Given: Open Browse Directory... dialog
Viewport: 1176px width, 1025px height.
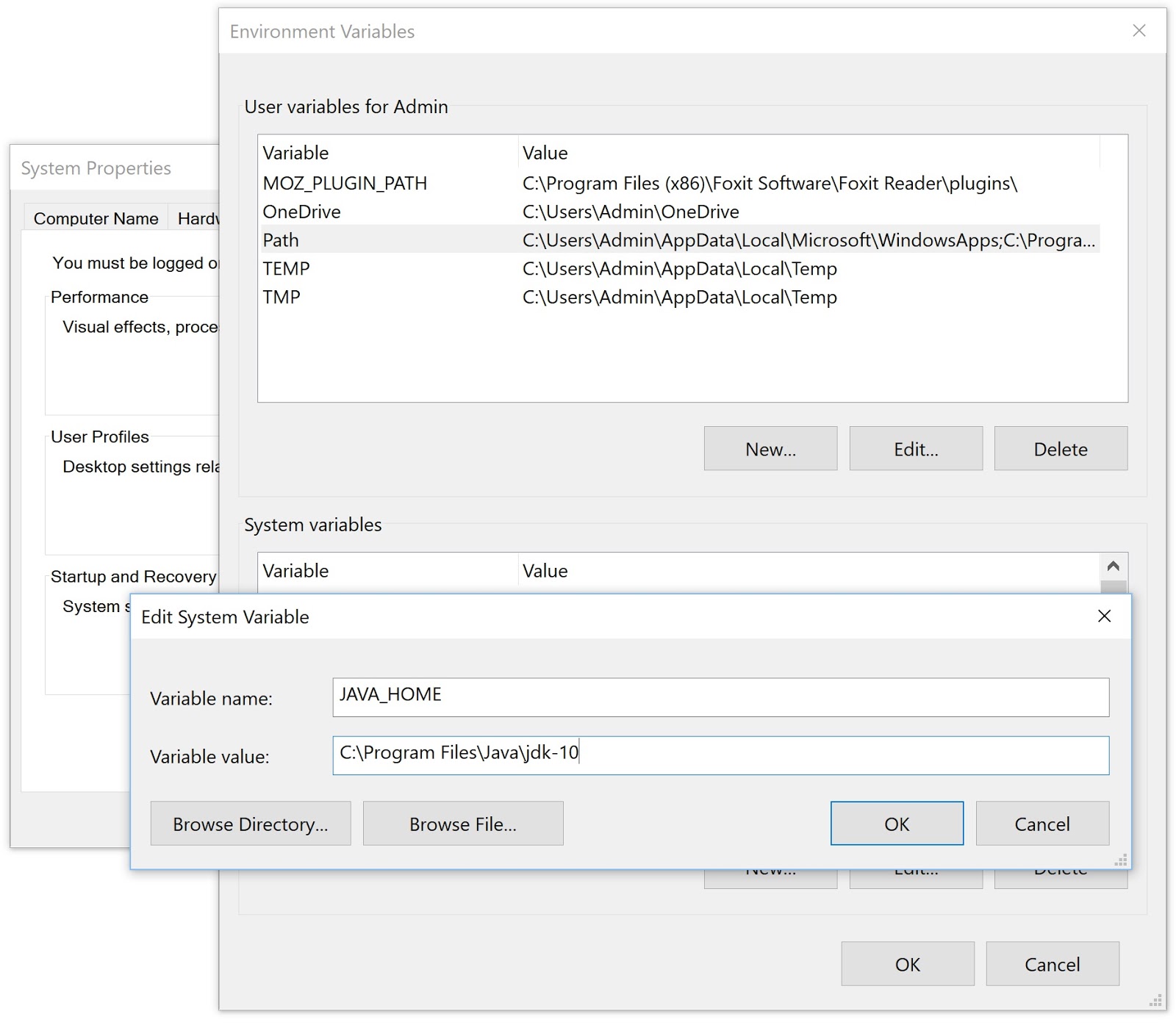Looking at the screenshot, I should [x=250, y=823].
